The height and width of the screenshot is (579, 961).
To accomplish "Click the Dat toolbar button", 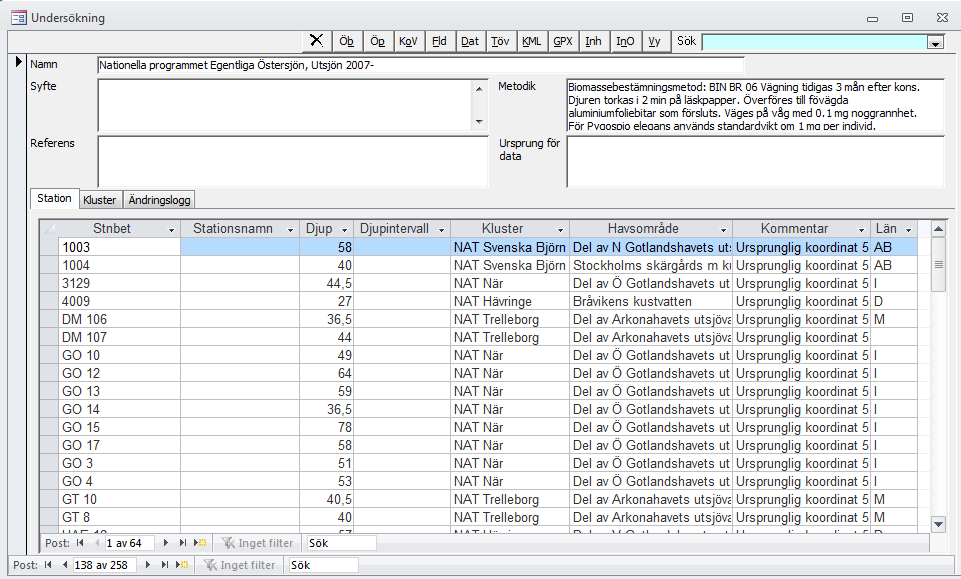I will (x=470, y=41).
